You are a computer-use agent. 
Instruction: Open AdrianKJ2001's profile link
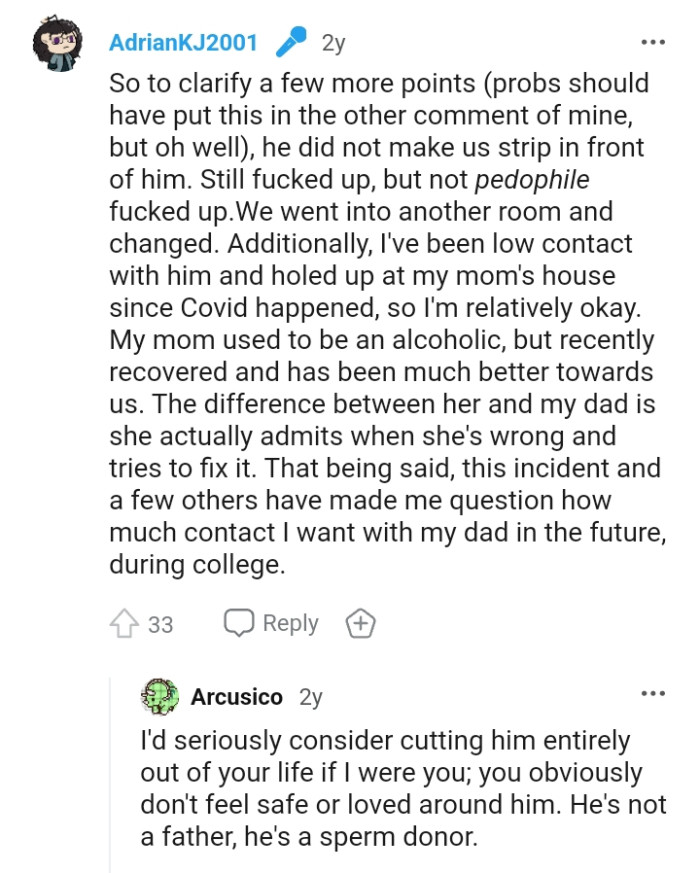pos(183,41)
